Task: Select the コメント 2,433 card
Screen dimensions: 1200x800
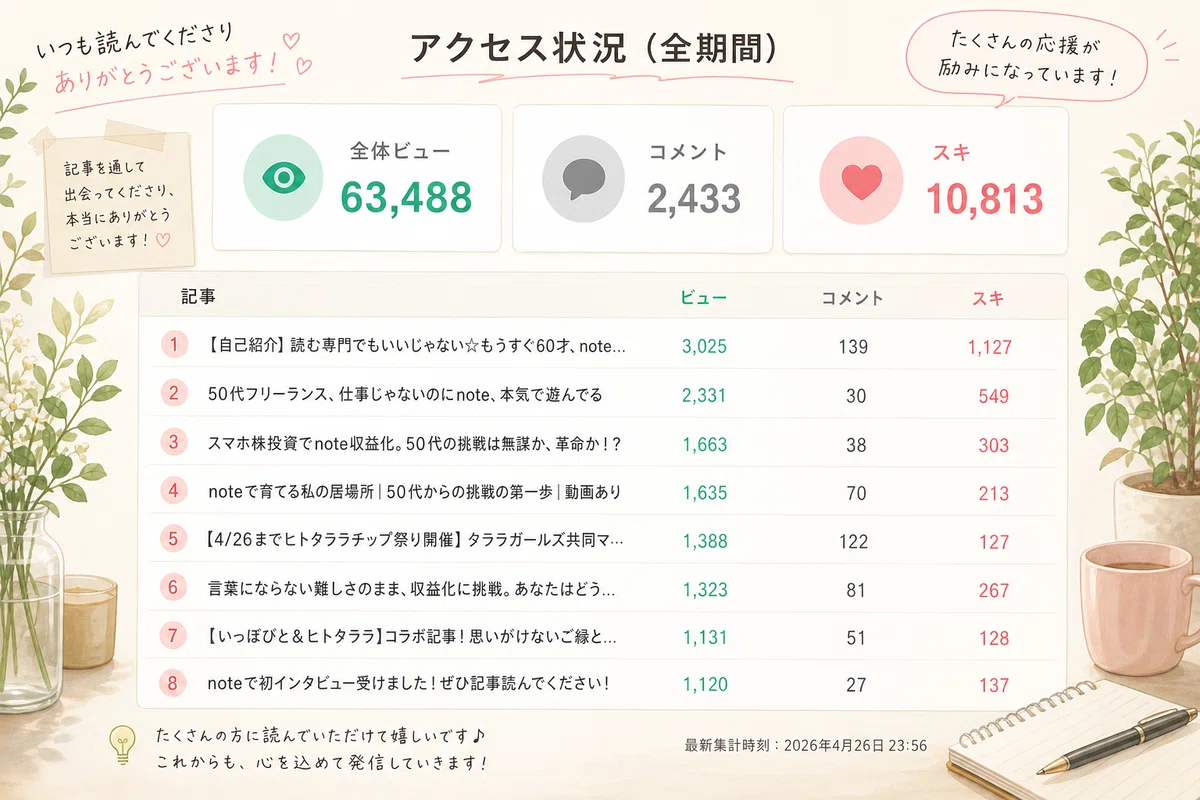Action: tap(643, 178)
